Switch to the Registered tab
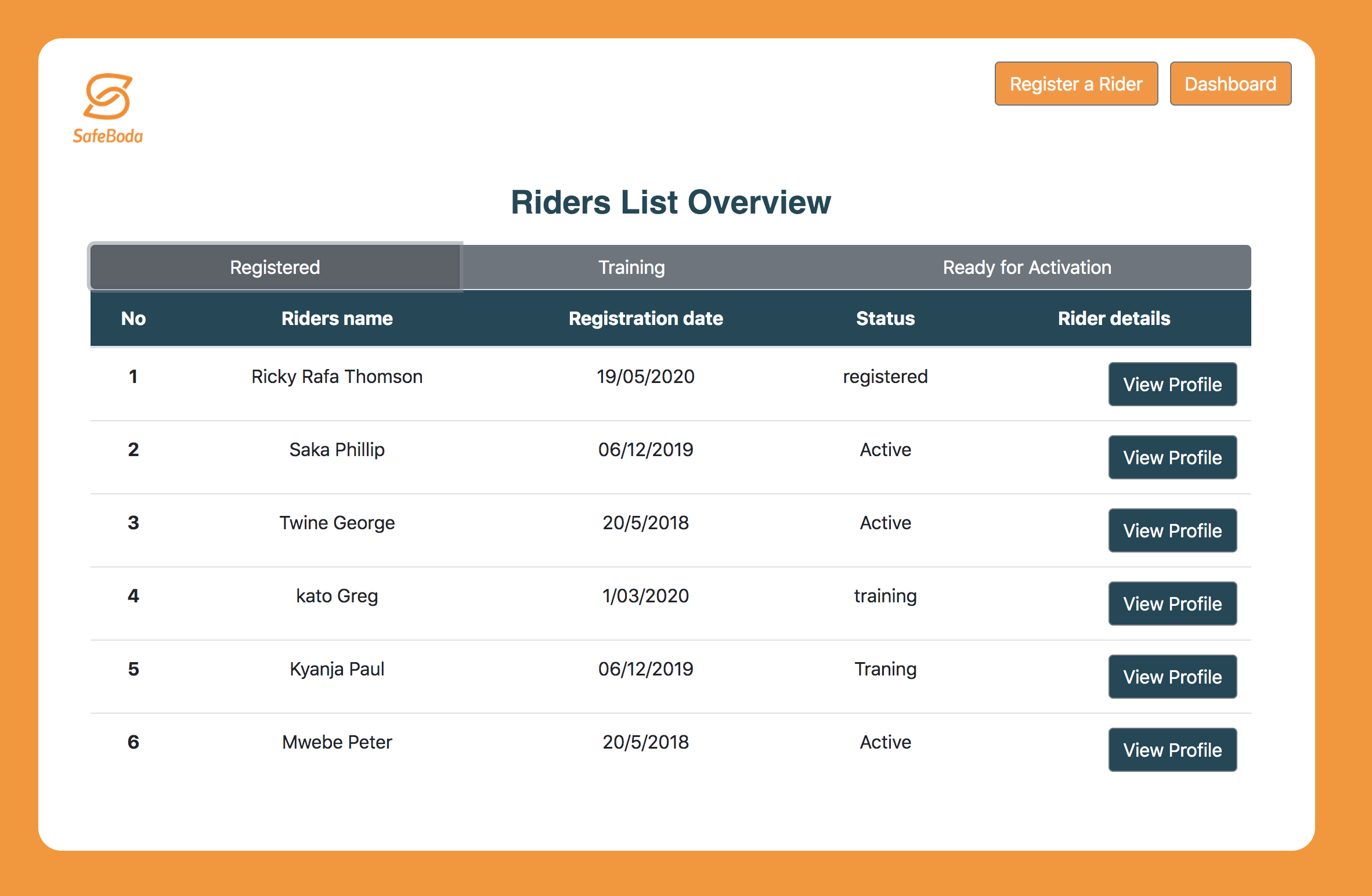This screenshot has width=1372, height=896. (275, 268)
